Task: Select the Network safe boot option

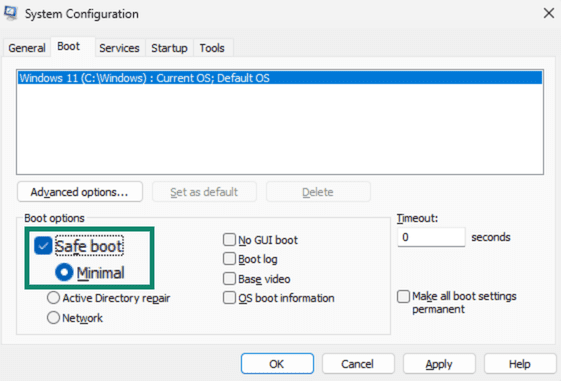Action: point(54,317)
